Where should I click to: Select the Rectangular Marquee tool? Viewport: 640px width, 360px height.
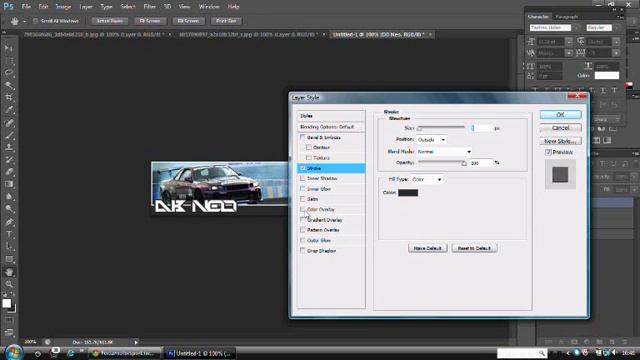tap(9, 60)
